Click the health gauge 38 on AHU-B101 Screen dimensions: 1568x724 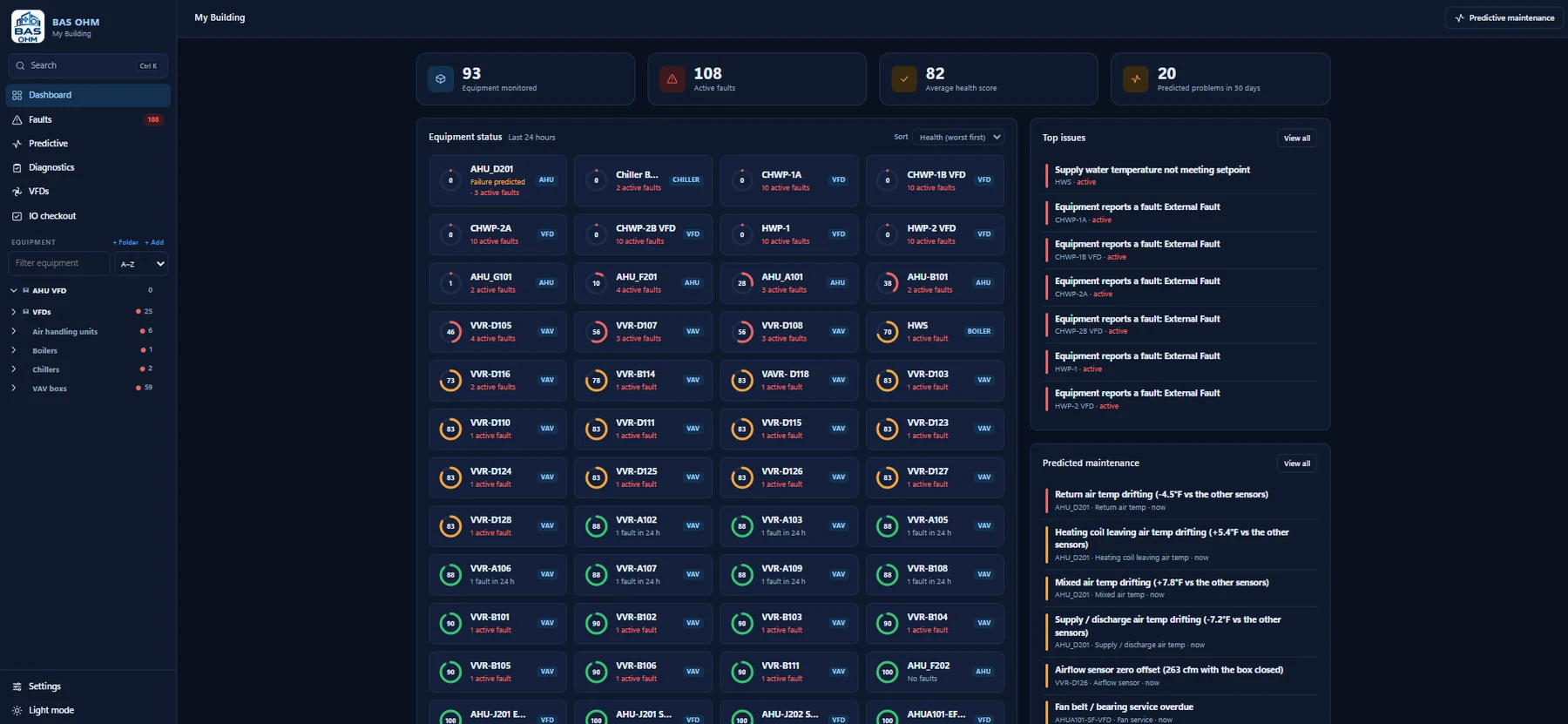coord(888,283)
